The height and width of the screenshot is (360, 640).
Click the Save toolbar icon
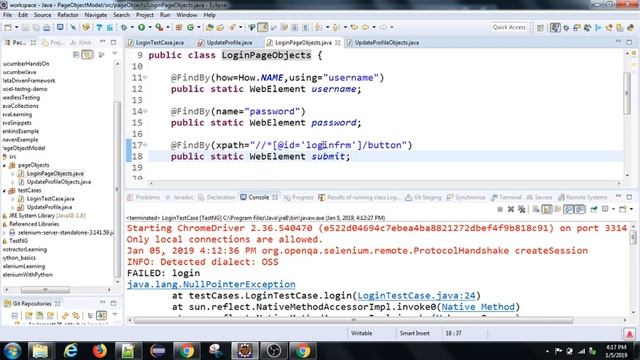click(x=26, y=27)
